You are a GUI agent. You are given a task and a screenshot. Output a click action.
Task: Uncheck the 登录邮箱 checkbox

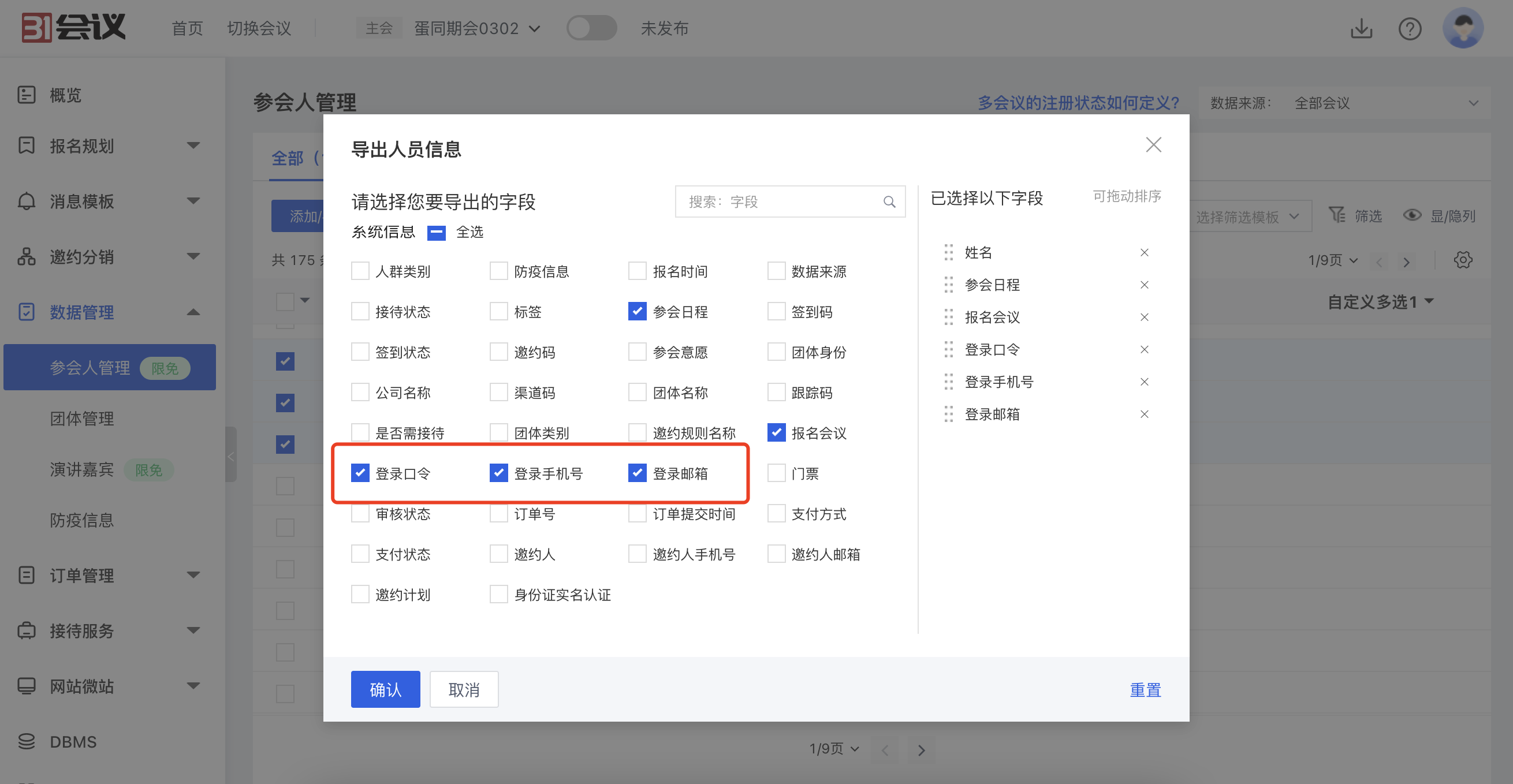pos(637,473)
